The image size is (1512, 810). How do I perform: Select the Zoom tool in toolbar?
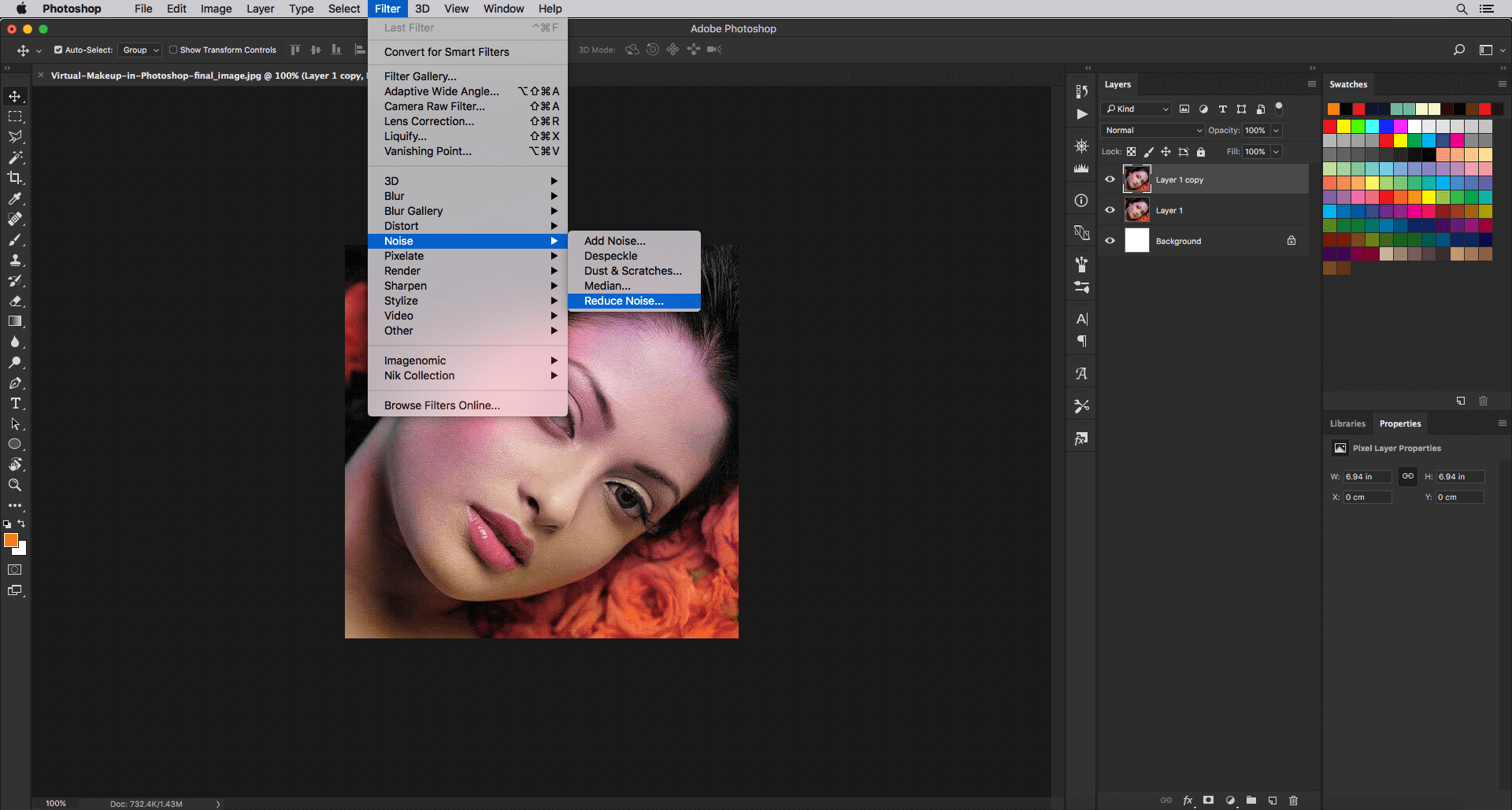tap(15, 485)
